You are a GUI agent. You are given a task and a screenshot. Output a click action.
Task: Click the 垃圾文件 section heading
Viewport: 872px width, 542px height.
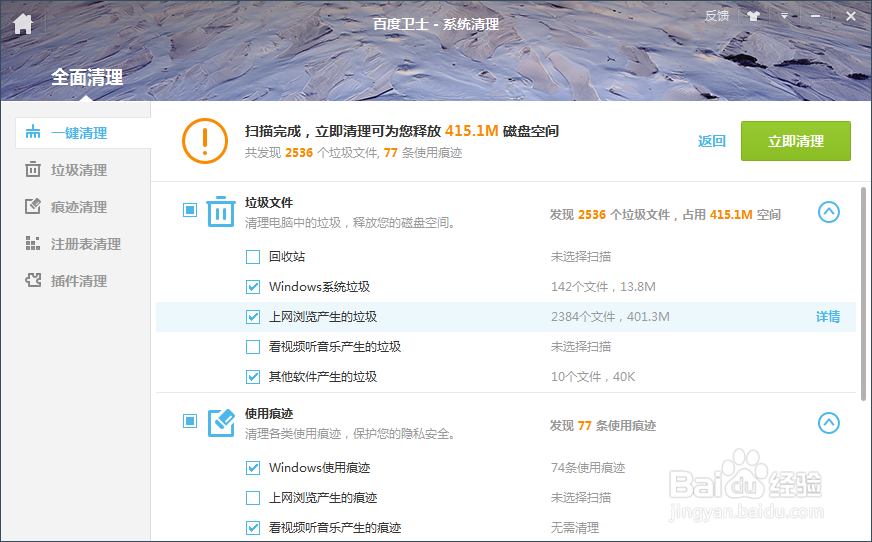coord(269,203)
